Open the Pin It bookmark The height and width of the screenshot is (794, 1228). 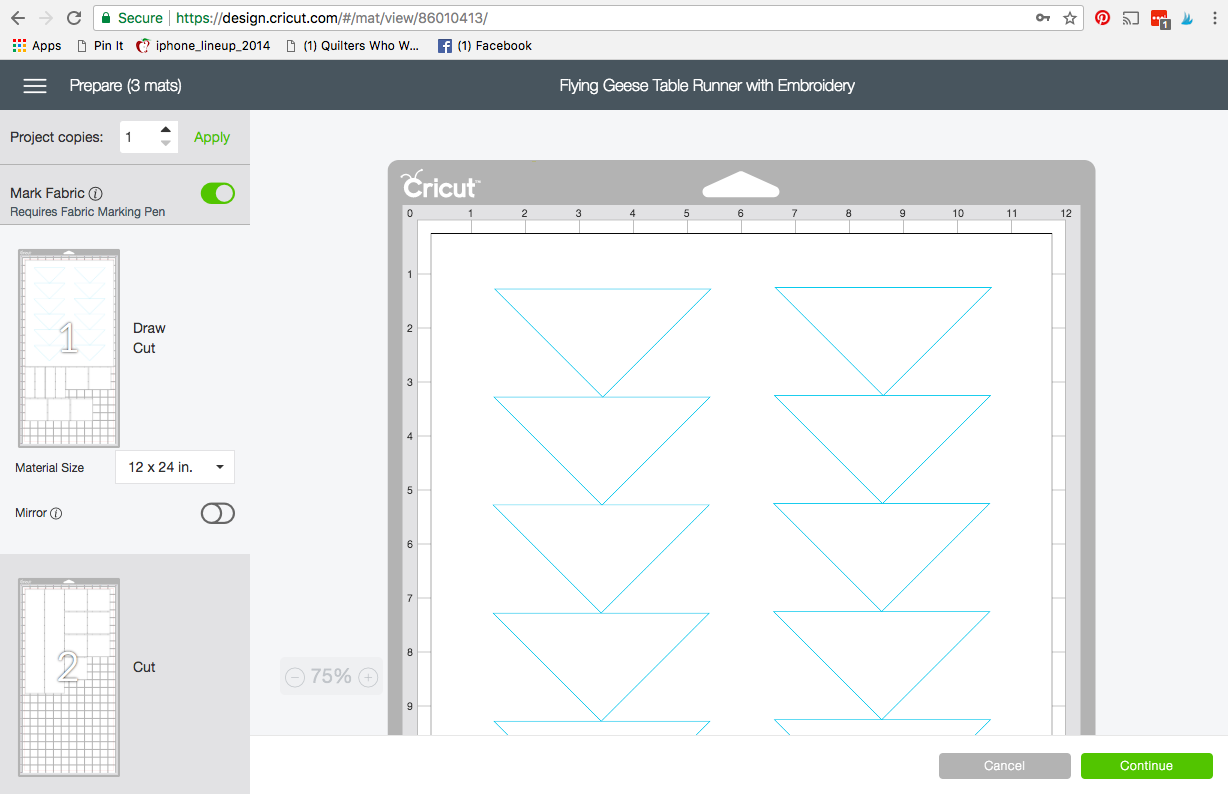100,46
